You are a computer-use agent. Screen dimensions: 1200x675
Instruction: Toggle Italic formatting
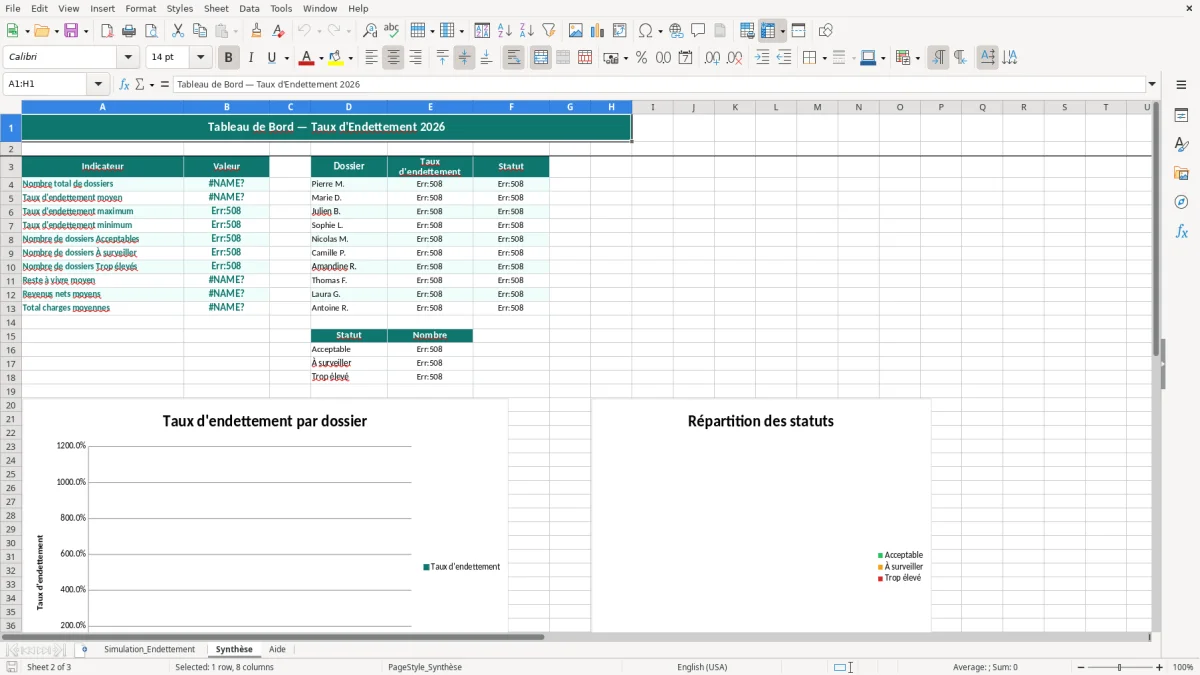(x=251, y=58)
